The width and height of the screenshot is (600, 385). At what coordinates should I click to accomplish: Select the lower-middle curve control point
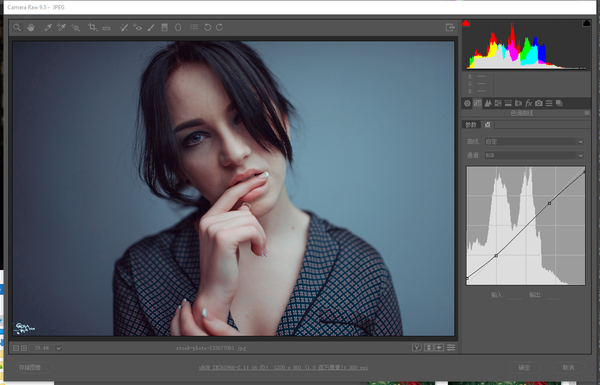click(x=496, y=256)
